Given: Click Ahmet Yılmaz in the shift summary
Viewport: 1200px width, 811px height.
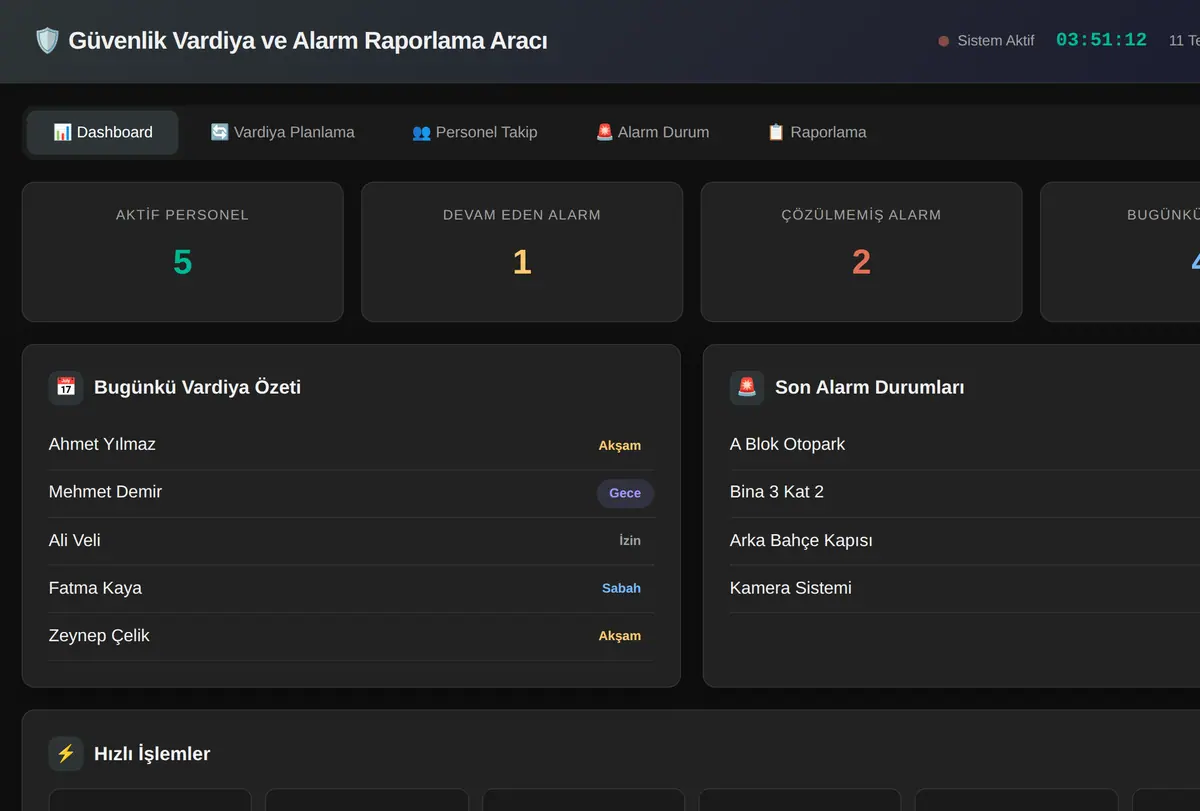Looking at the screenshot, I should pyautogui.click(x=102, y=444).
